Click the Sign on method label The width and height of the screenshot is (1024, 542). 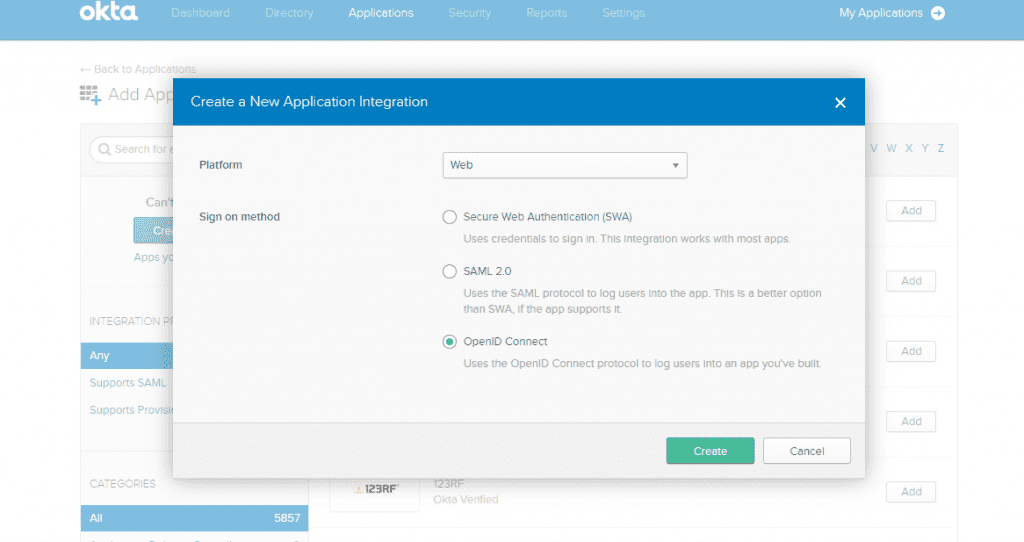coord(239,217)
